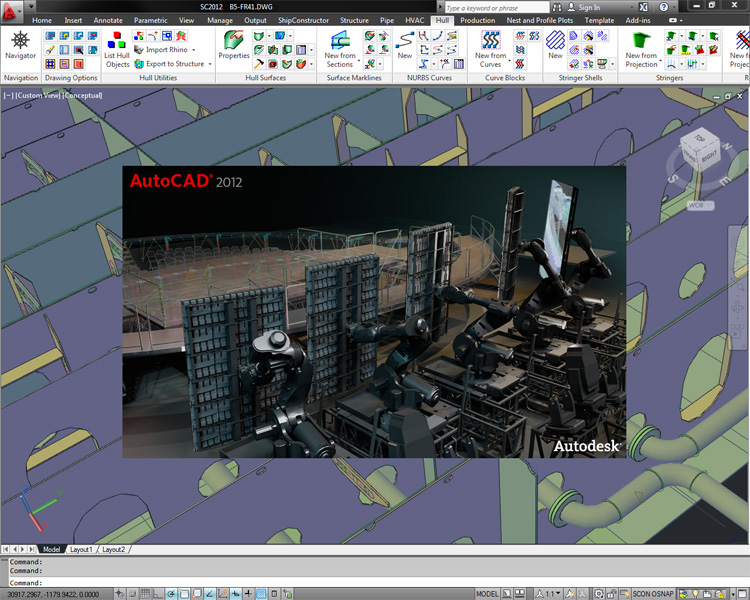Viewport: 750px width, 600px height.
Task: Click the coordinates readout in status bar
Action: [x=53, y=594]
